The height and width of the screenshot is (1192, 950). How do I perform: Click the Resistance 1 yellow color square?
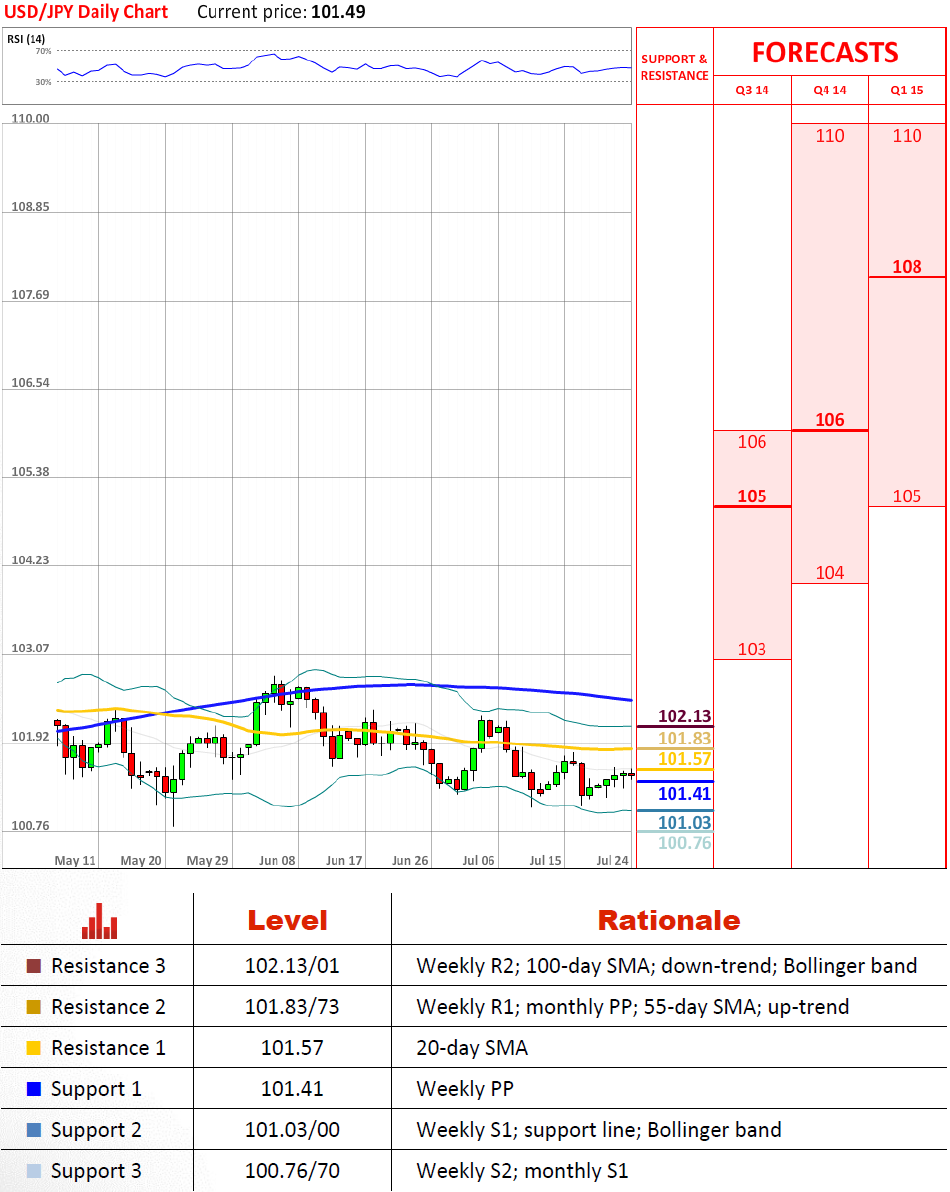34,1048
